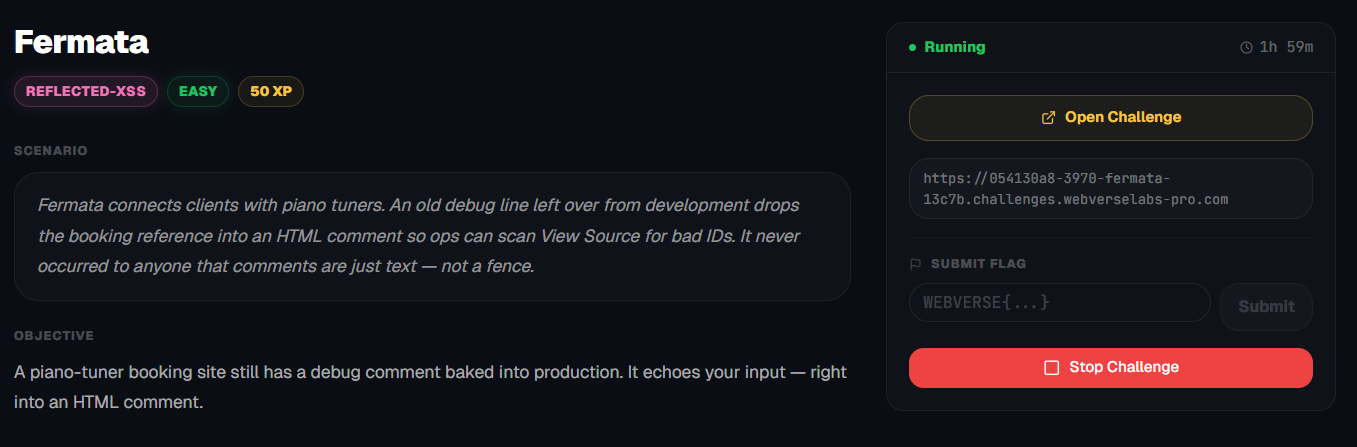Click the challenge URL address box

pyautogui.click(x=1110, y=188)
